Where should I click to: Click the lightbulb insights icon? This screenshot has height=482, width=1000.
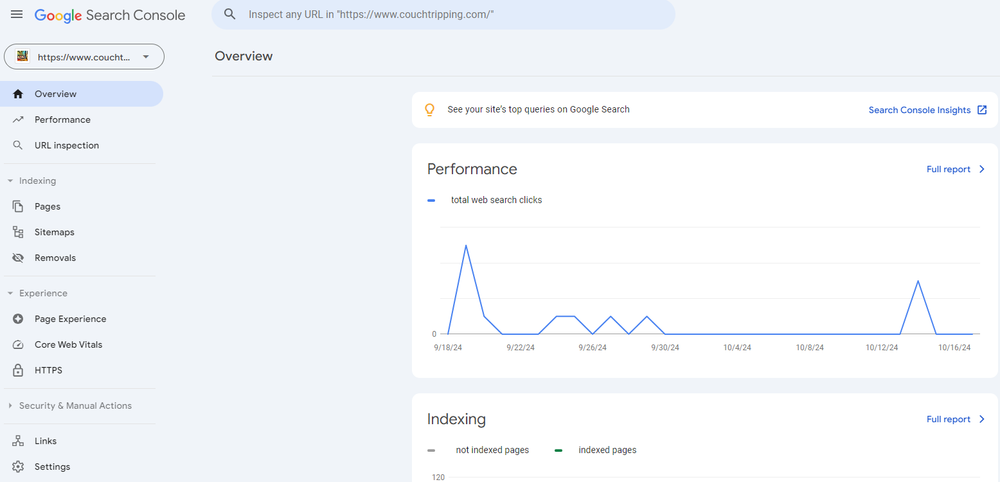430,110
